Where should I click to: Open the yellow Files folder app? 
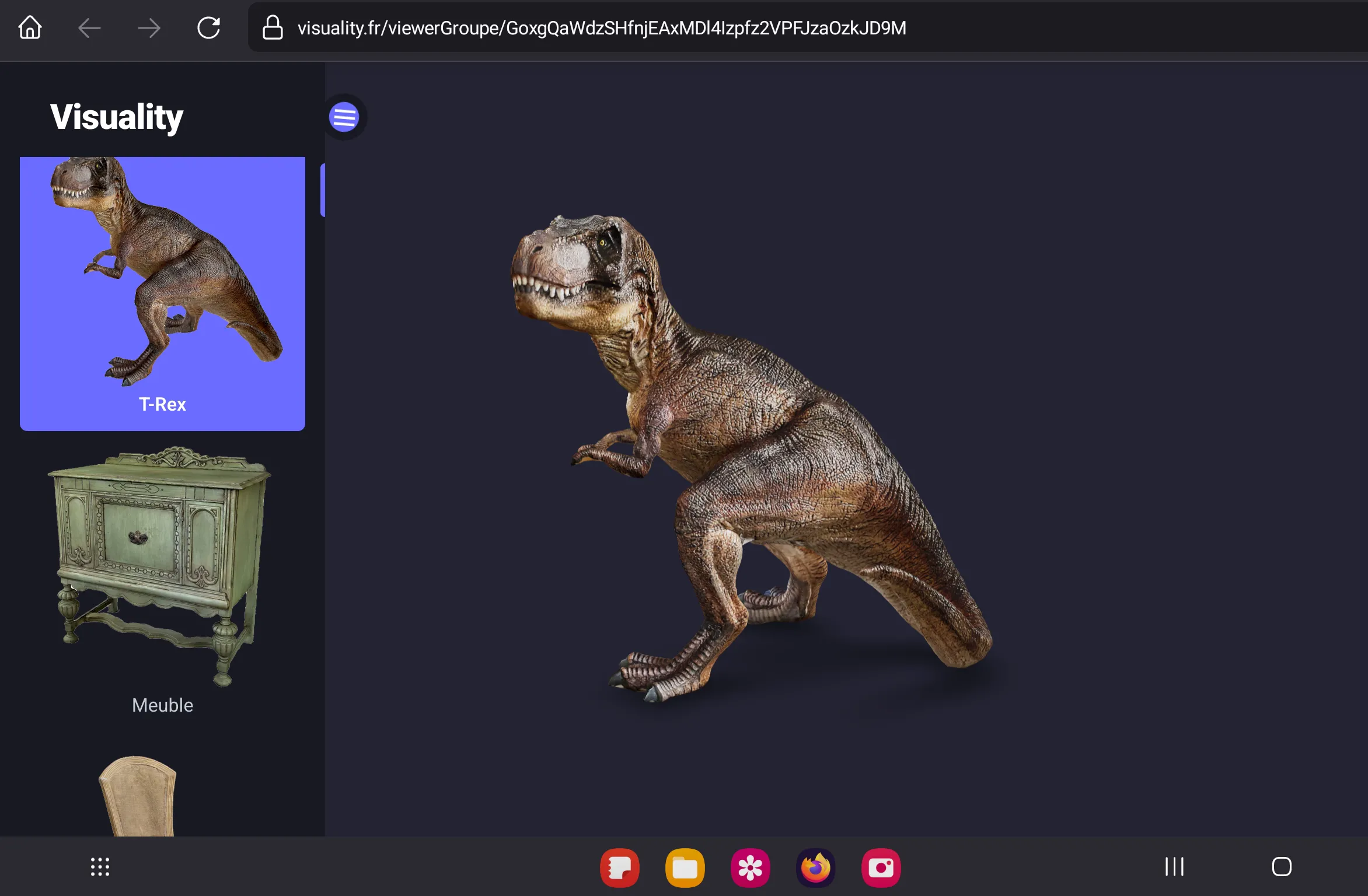(x=685, y=867)
